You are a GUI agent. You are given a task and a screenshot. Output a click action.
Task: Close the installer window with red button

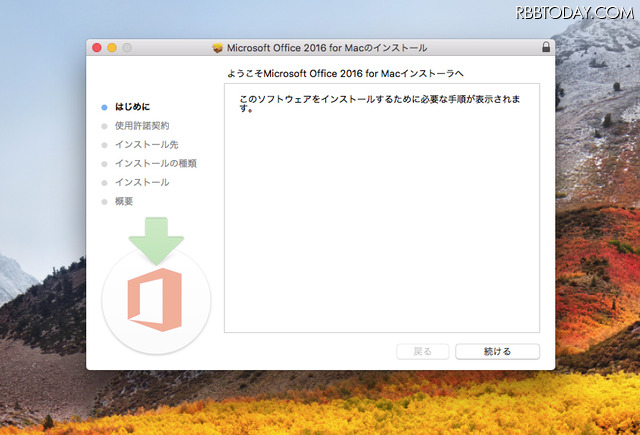coord(97,48)
